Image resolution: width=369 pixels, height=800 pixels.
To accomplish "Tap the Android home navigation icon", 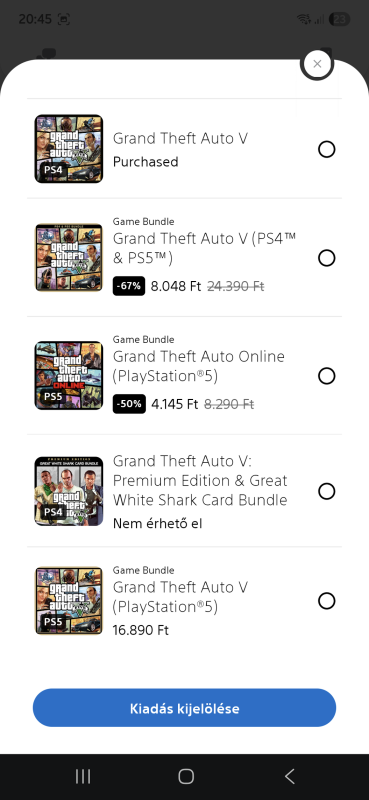I will (186, 777).
